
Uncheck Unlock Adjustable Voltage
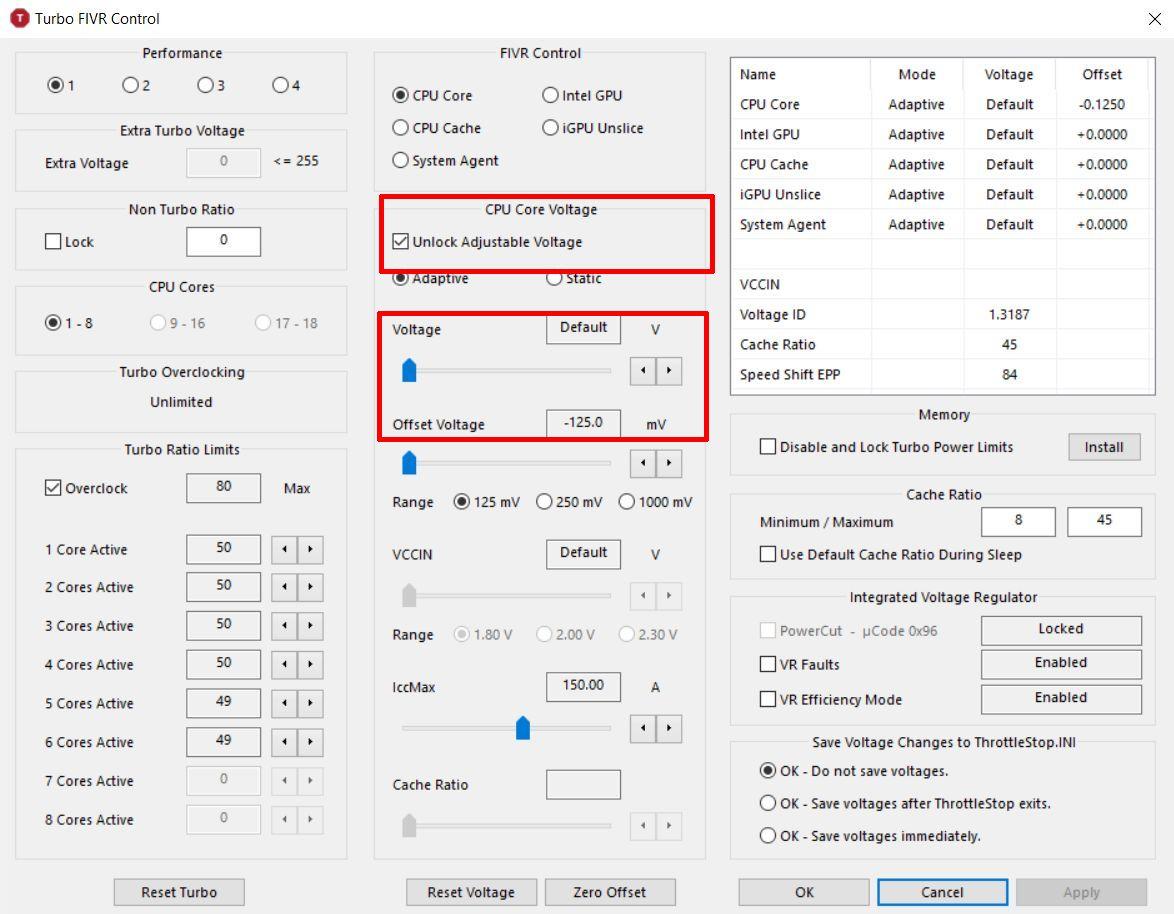tap(401, 242)
